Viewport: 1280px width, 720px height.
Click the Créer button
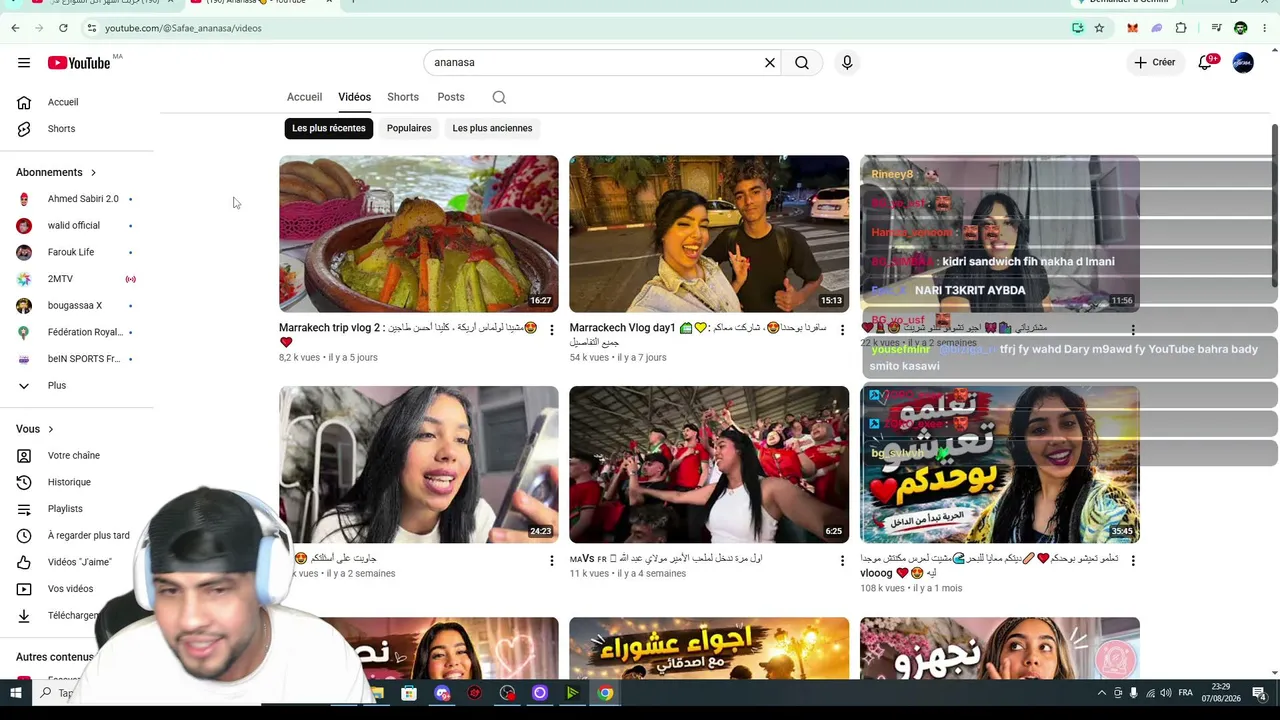tap(1155, 63)
